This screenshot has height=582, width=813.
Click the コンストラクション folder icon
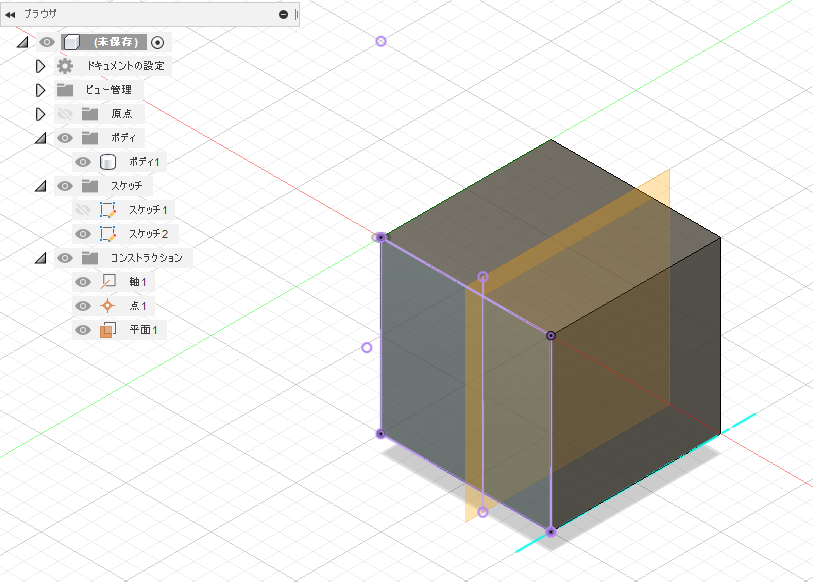click(x=90, y=258)
